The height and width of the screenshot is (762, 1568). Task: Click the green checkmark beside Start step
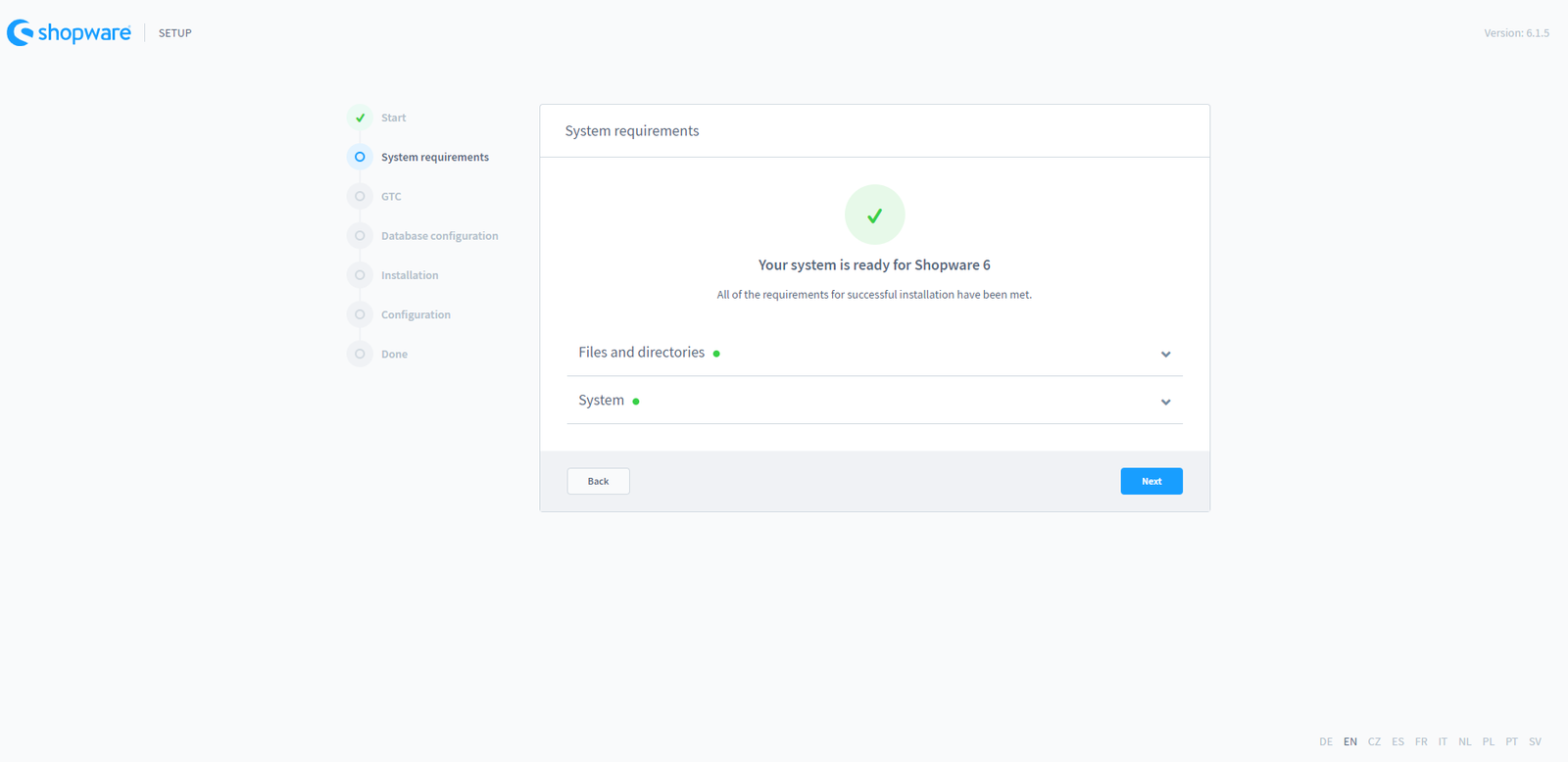click(360, 118)
